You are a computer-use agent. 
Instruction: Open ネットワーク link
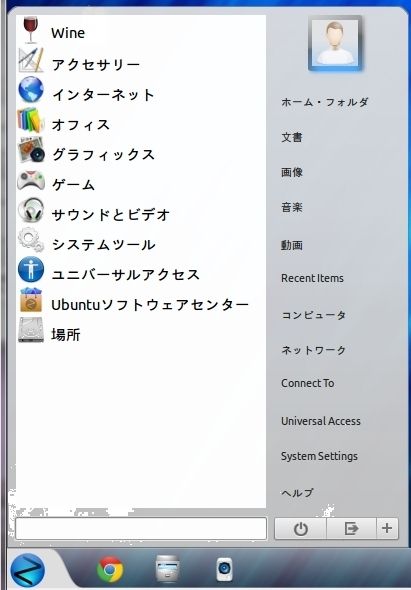(x=314, y=350)
